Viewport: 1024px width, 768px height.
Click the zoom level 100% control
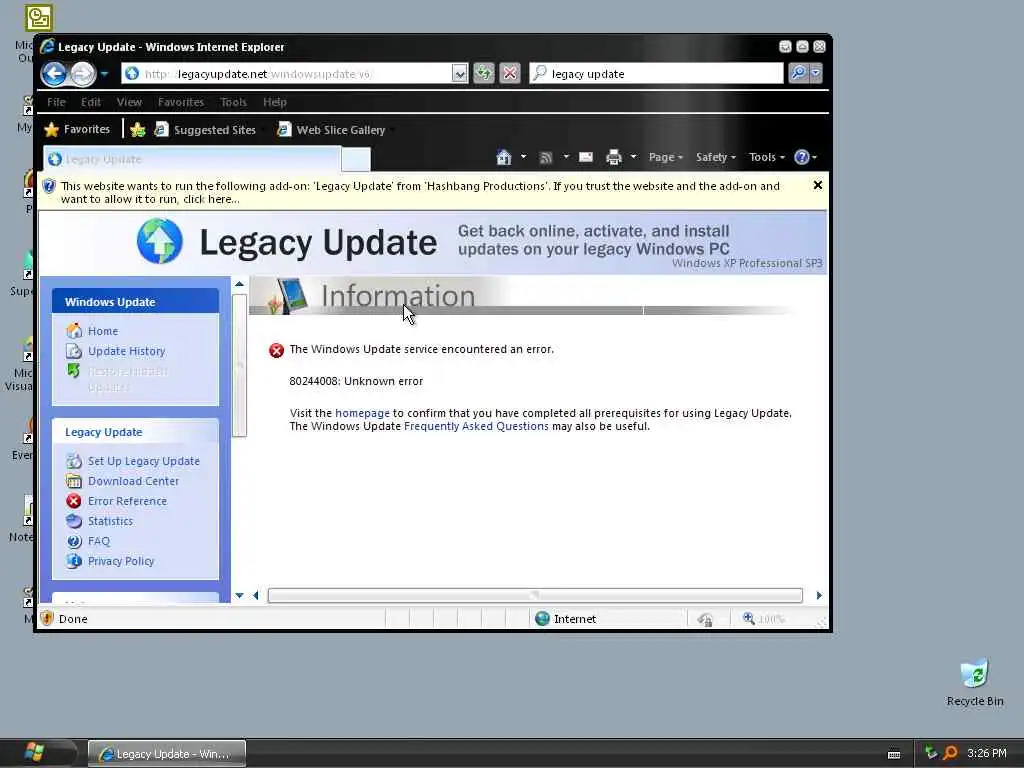point(764,618)
